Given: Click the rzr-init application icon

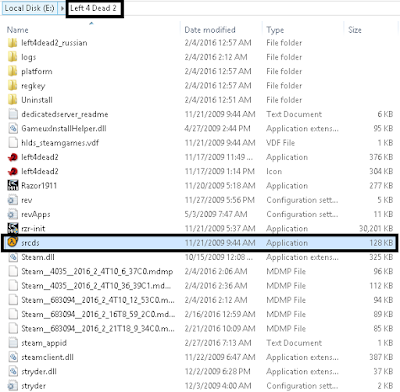Looking at the screenshot, I should tap(13, 229).
